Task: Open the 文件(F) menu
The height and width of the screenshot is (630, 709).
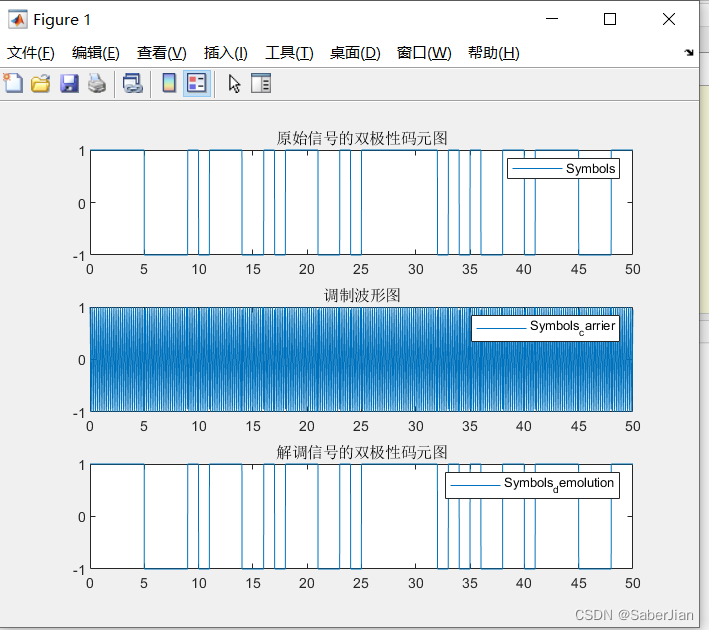Action: pyautogui.click(x=31, y=53)
